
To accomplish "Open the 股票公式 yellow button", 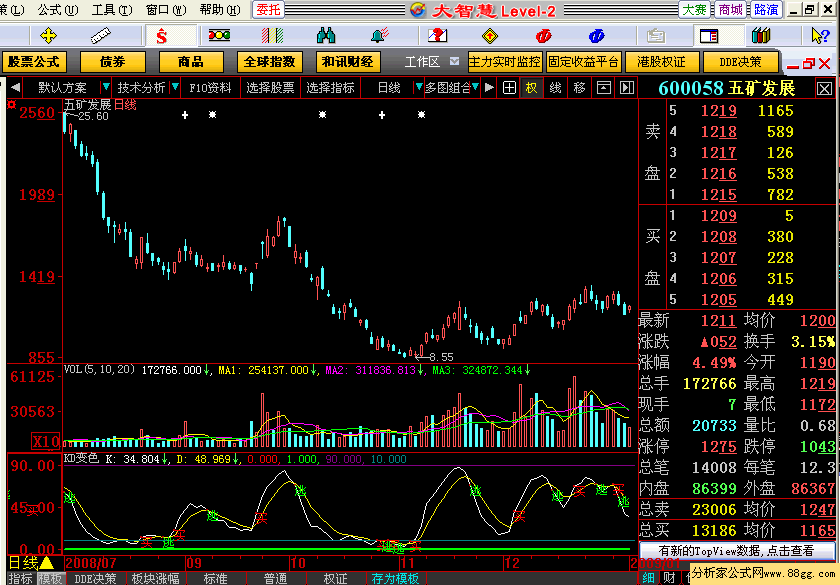I will pos(34,62).
